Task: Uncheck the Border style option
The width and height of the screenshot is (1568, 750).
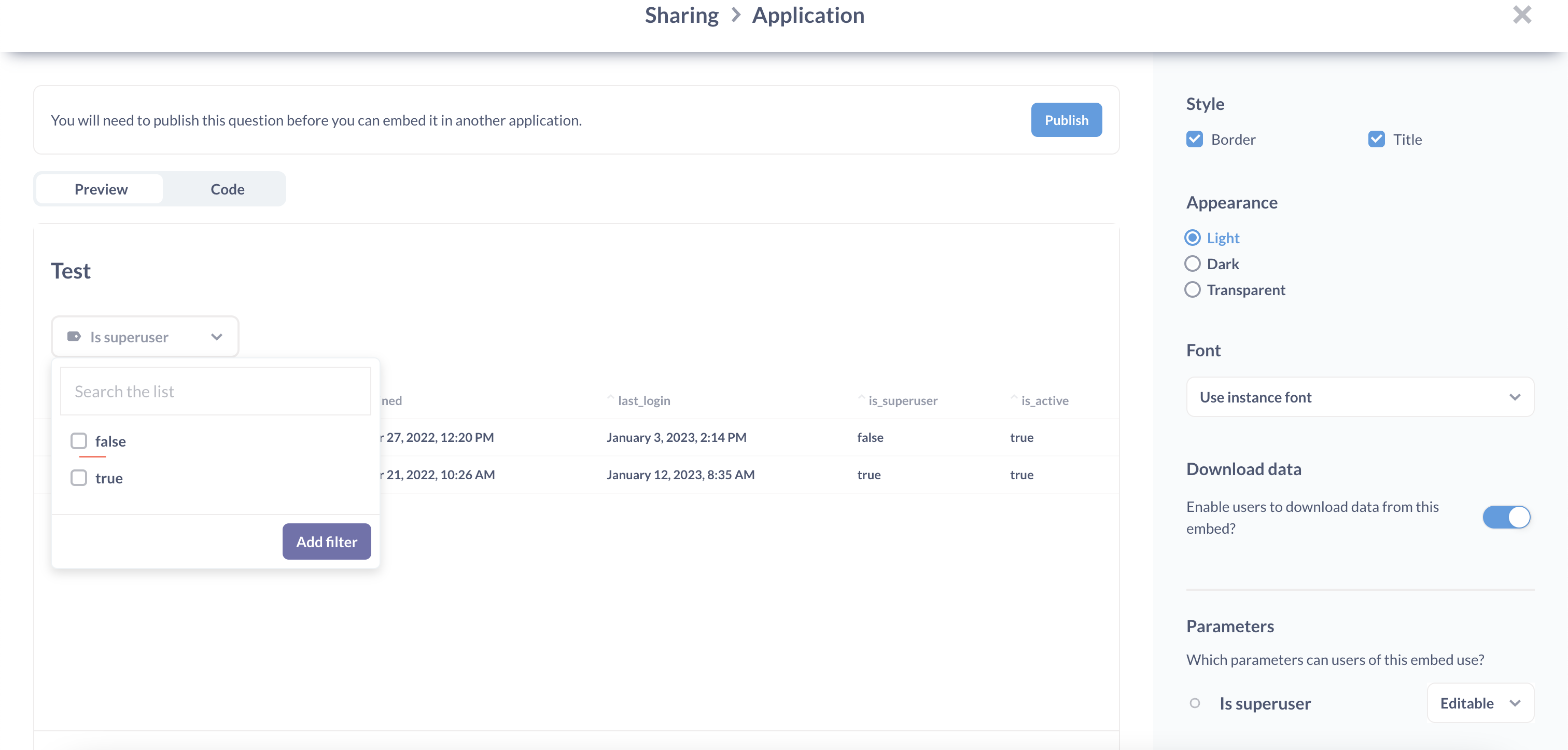Action: coord(1194,139)
